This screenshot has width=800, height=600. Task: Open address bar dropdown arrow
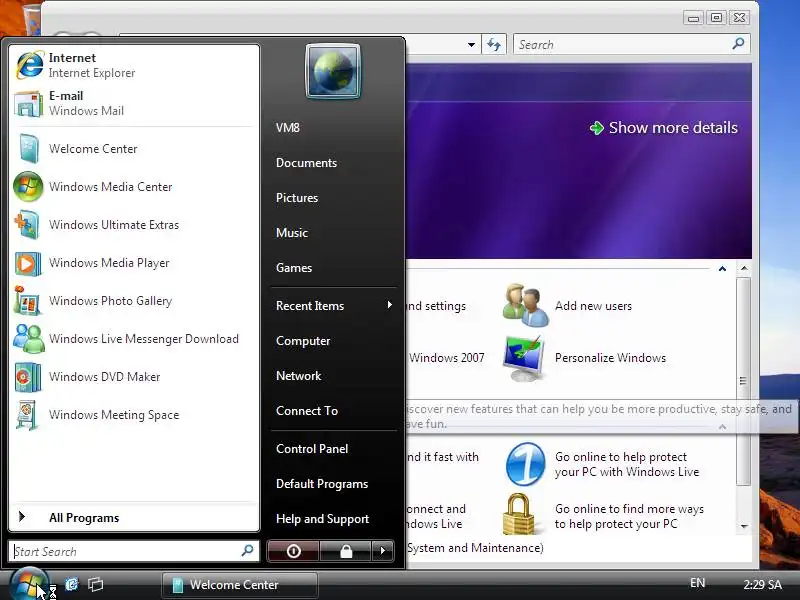pos(471,44)
